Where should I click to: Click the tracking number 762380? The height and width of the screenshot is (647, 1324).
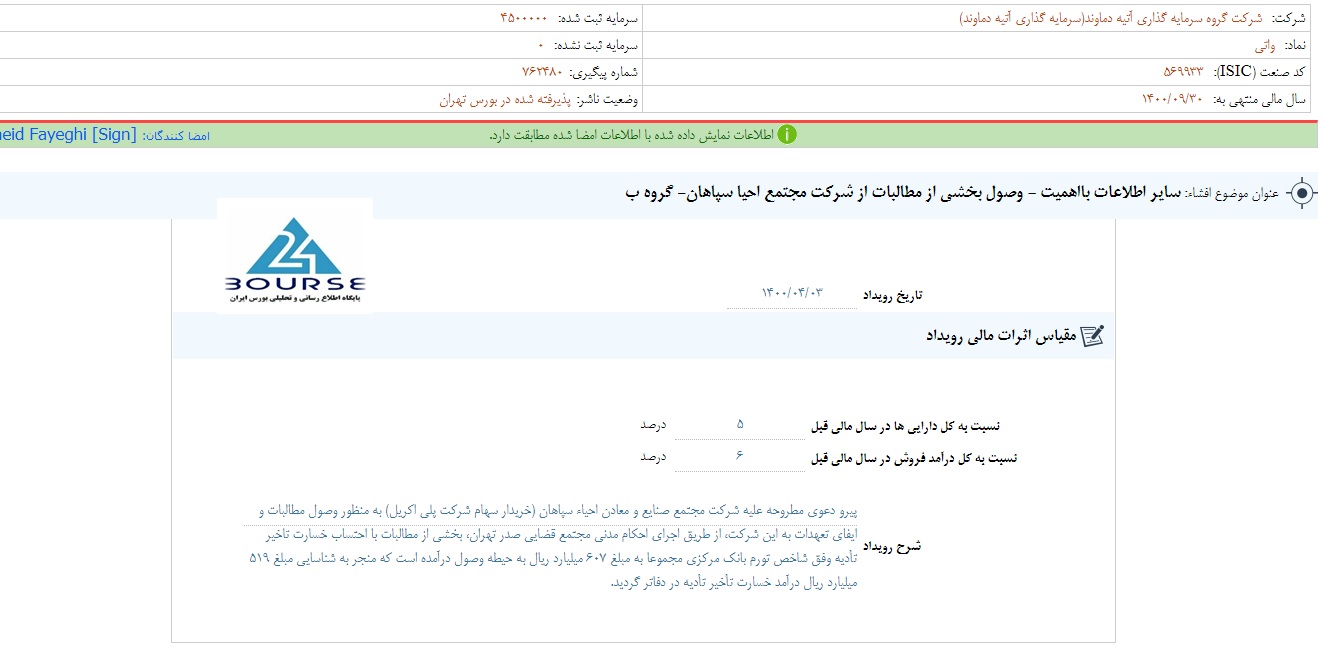(x=542, y=72)
